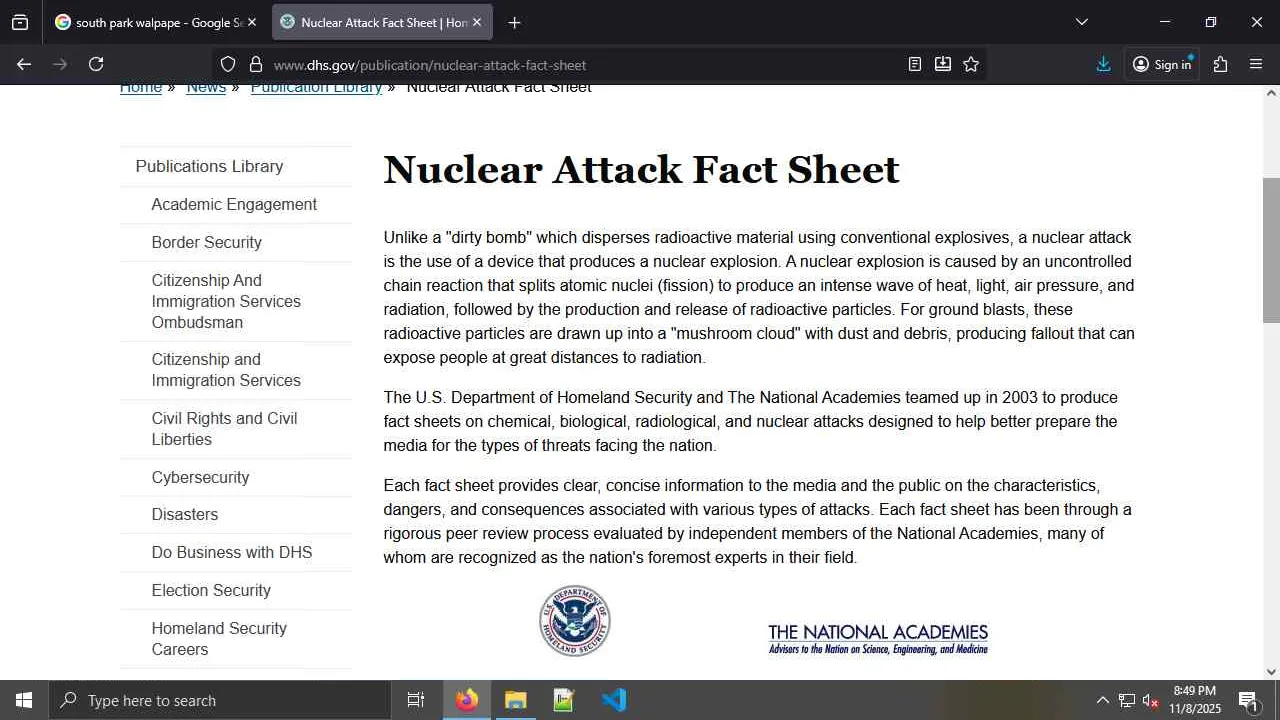Click the Windows taskbar search box

[x=220, y=700]
